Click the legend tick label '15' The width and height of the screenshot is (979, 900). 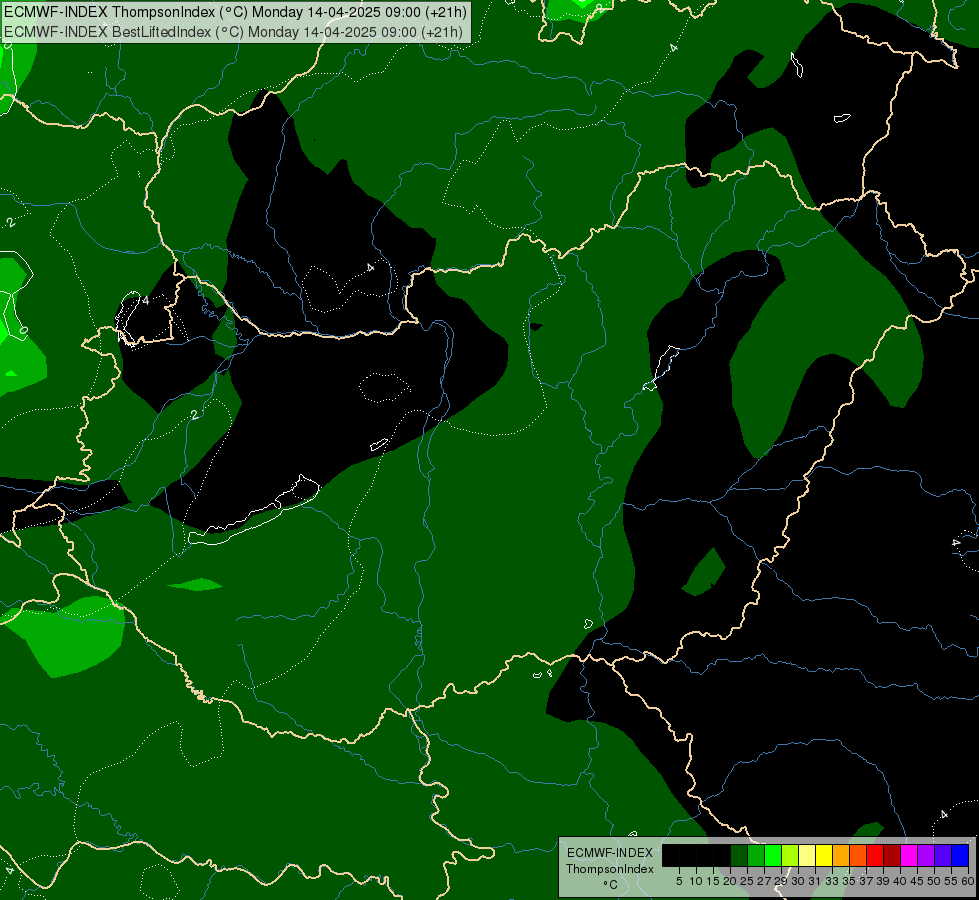713,881
